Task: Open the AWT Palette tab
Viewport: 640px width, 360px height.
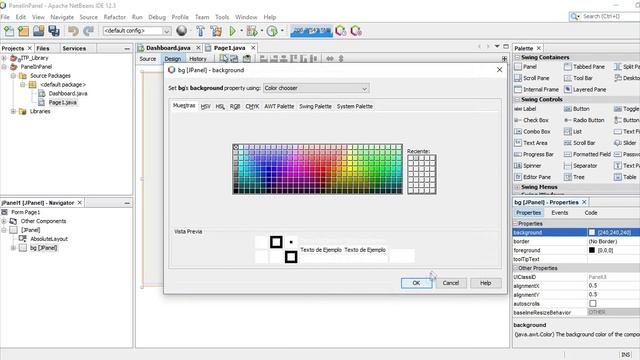Action: (279, 107)
